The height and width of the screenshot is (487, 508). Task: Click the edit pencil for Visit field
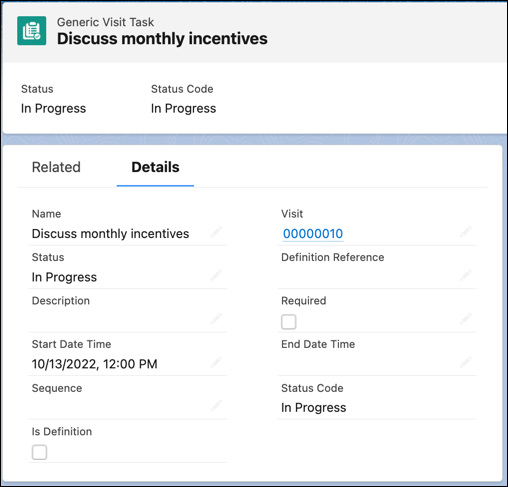(x=466, y=232)
